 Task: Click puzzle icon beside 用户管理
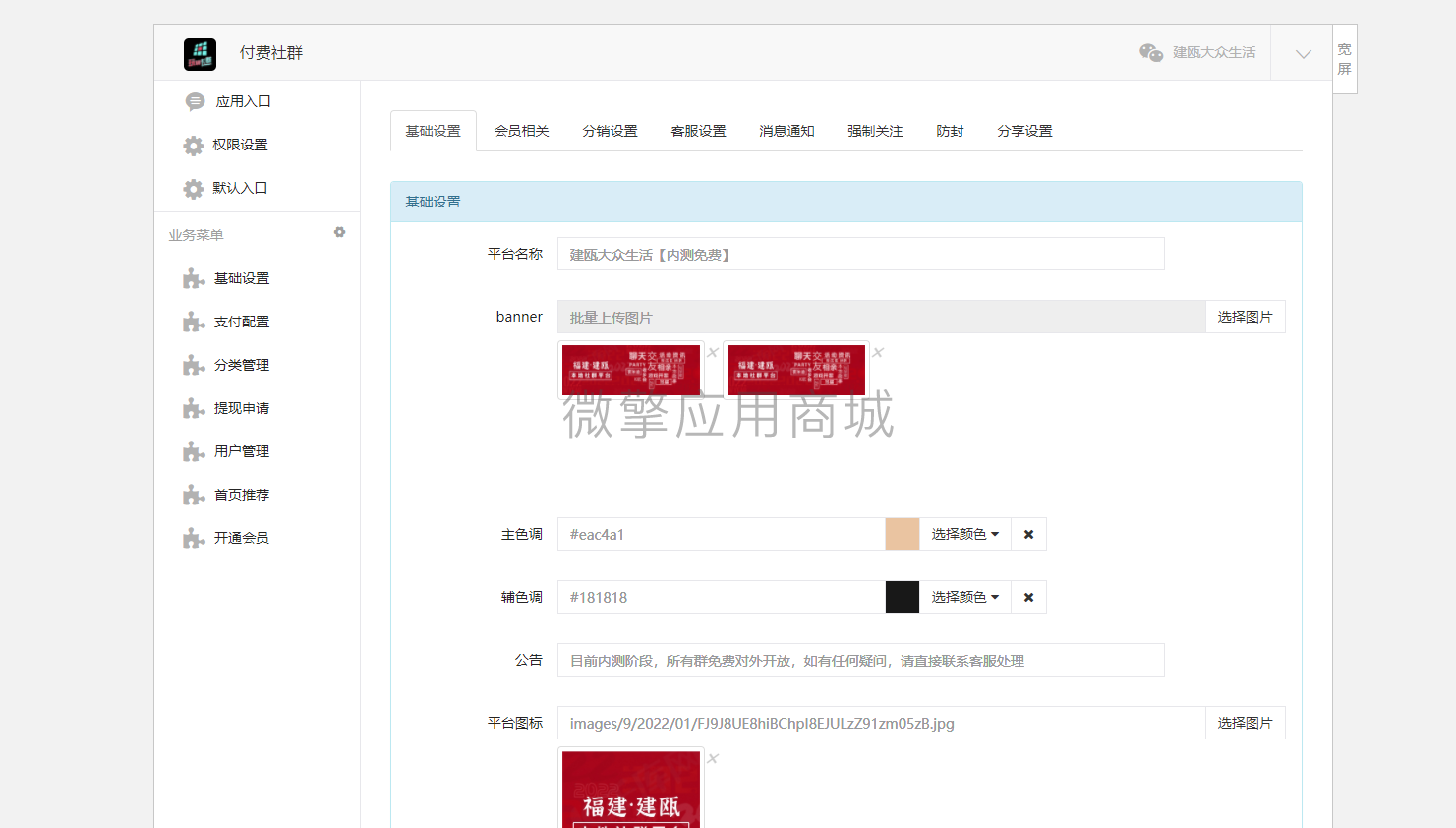pyautogui.click(x=194, y=452)
